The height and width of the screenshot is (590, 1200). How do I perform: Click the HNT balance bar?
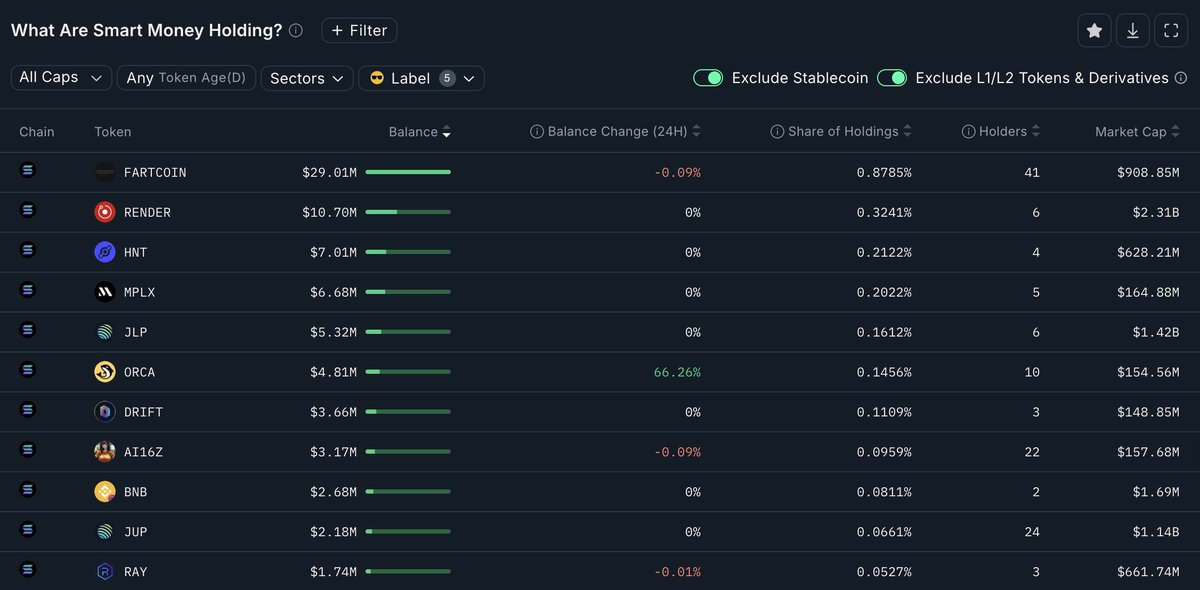(408, 252)
